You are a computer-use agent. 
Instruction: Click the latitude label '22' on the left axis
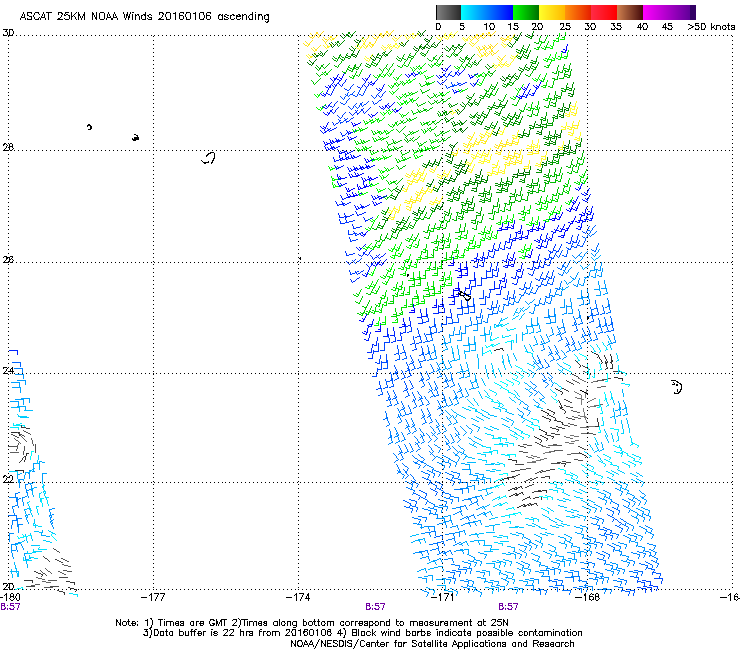tap(8, 479)
